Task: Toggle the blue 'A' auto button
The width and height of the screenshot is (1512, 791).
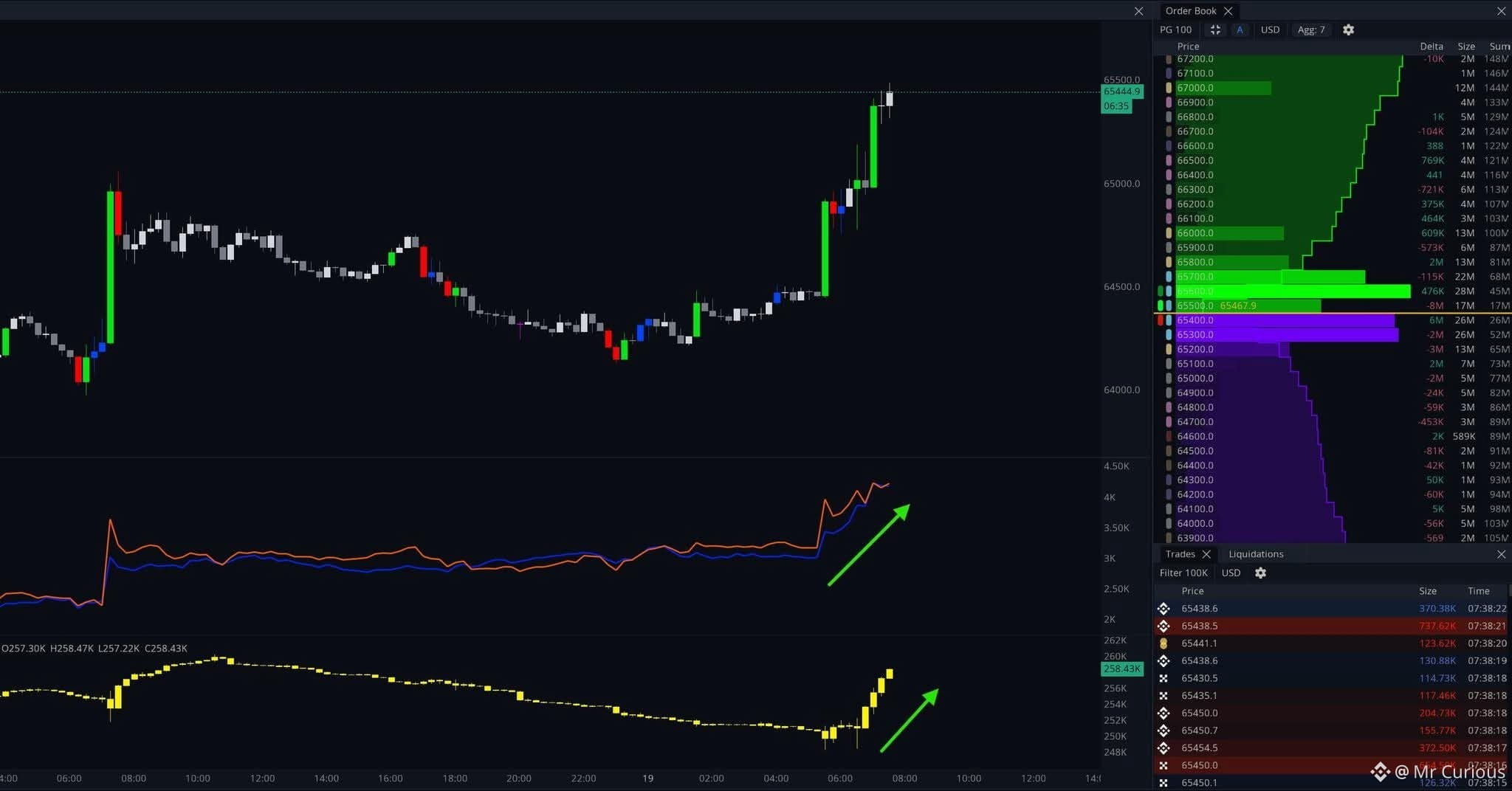Action: click(x=1240, y=30)
